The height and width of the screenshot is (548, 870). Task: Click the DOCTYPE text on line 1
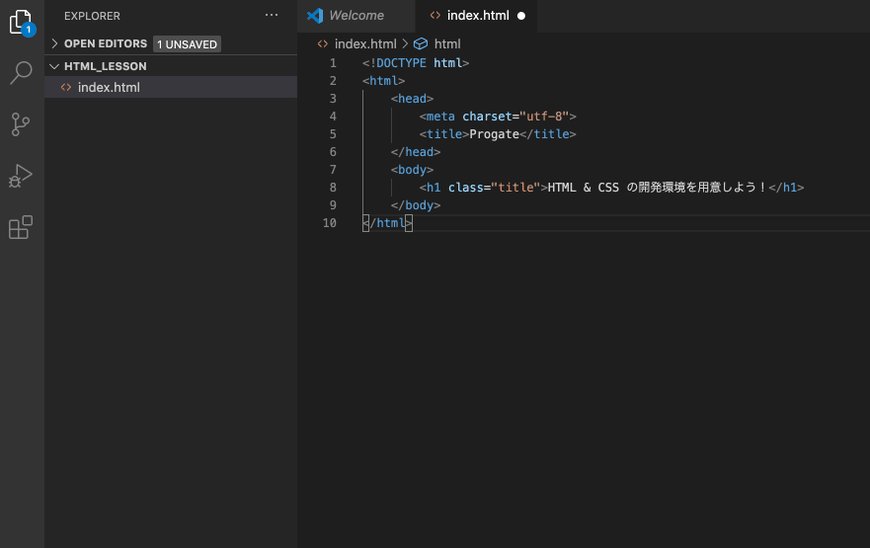(401, 63)
